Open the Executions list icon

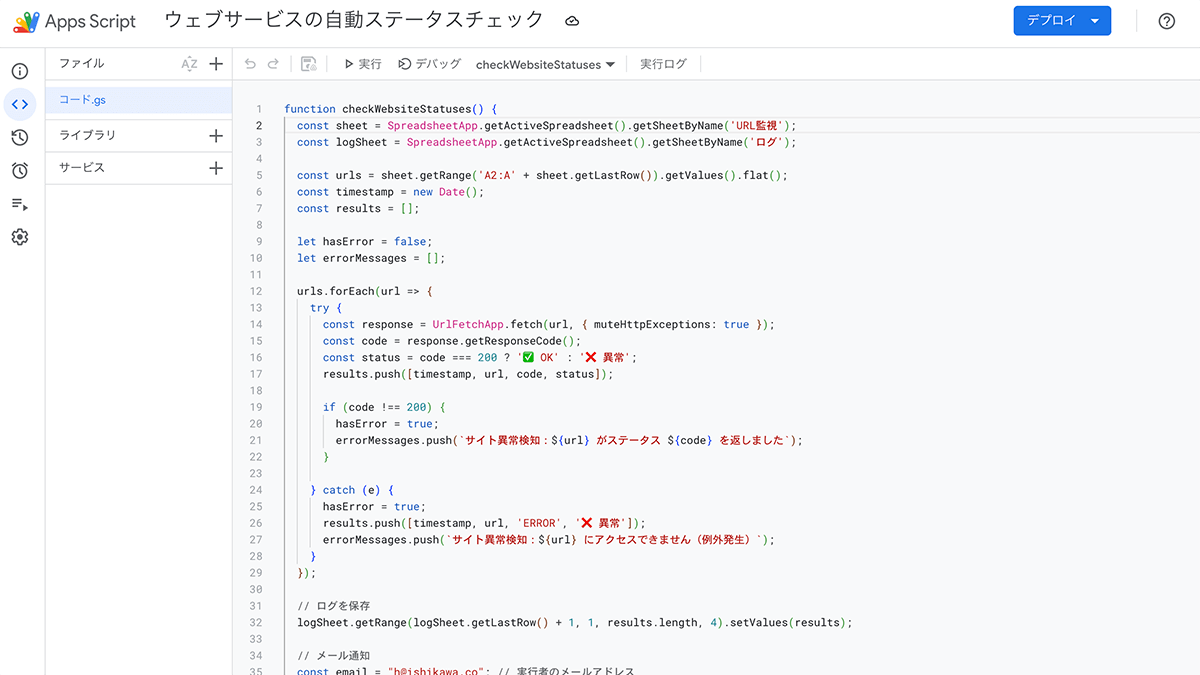click(x=20, y=204)
